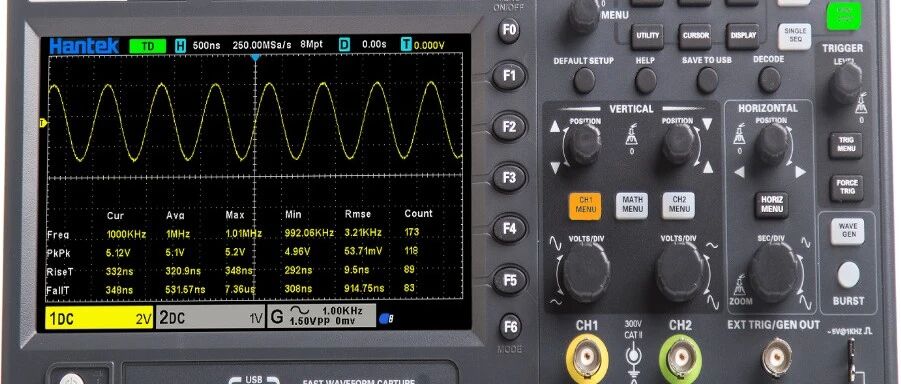Push the FORCE TRIG button
901x384 pixels.
click(x=846, y=189)
